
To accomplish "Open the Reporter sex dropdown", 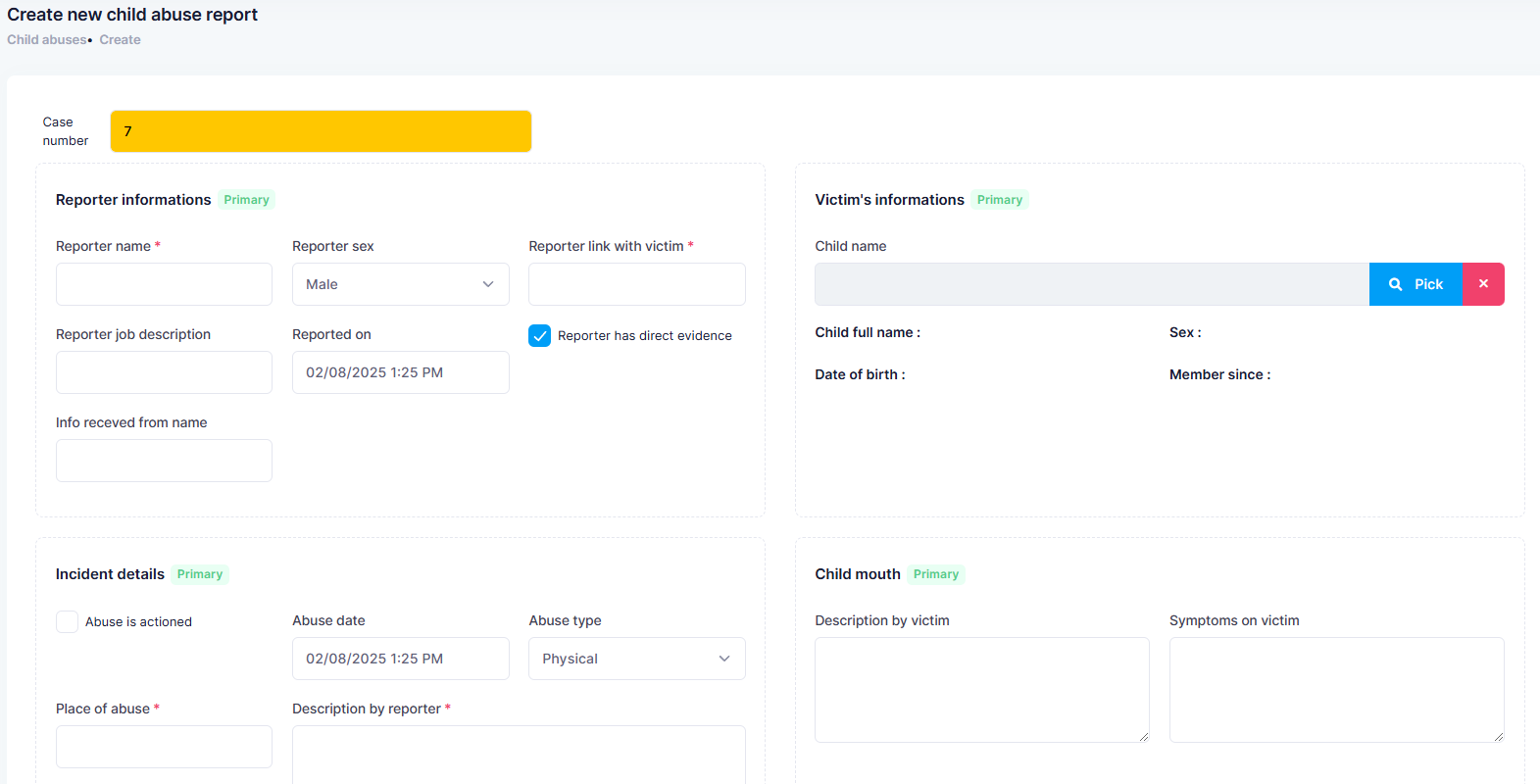I will [400, 284].
